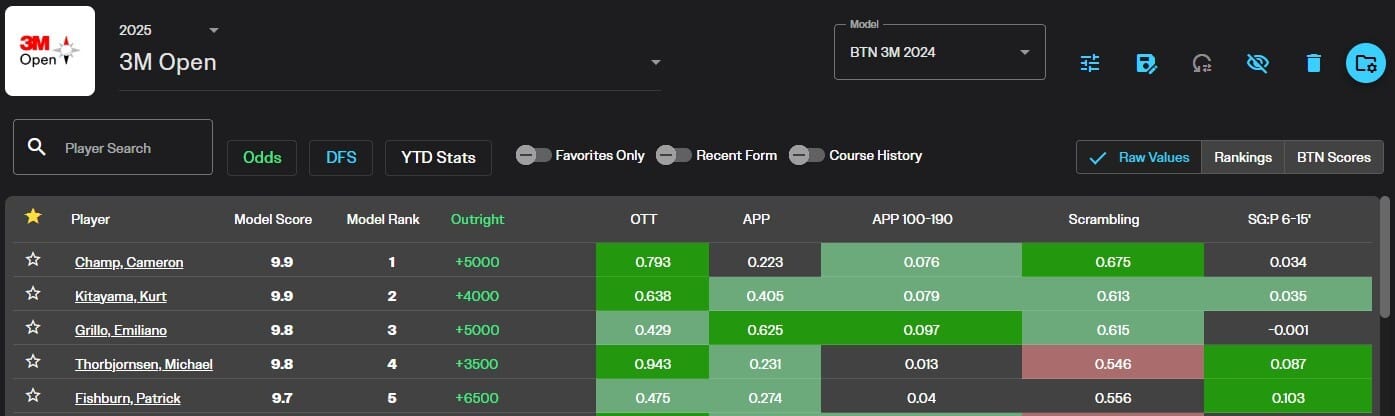
Task: Enable the Course History switch
Action: click(x=807, y=155)
